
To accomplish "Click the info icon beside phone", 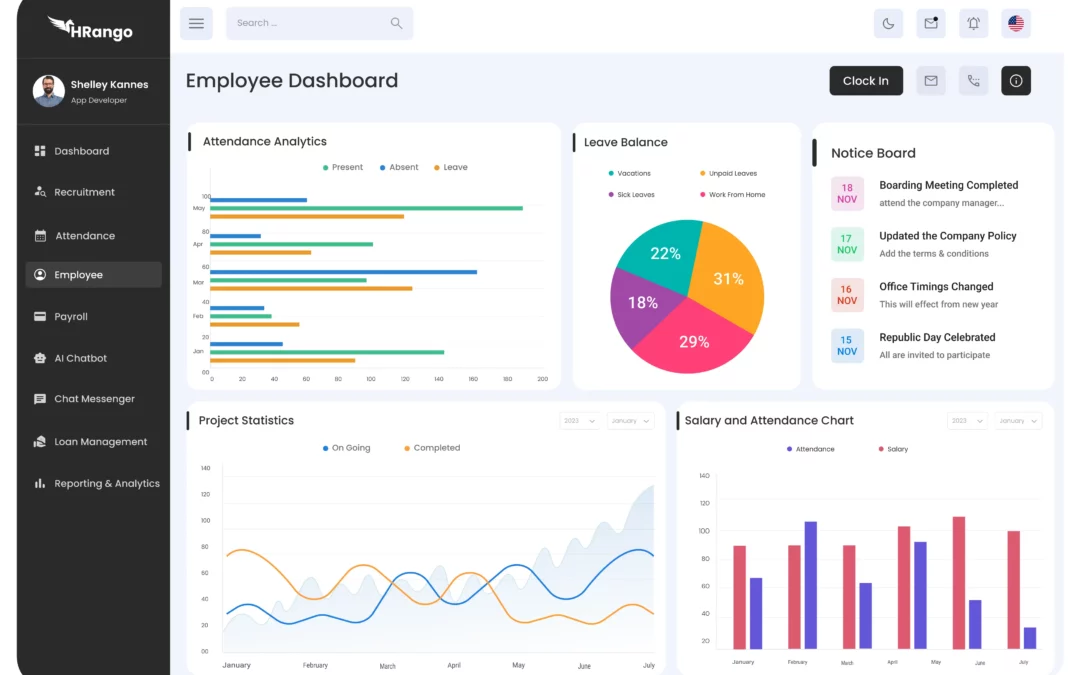I will click(1016, 81).
